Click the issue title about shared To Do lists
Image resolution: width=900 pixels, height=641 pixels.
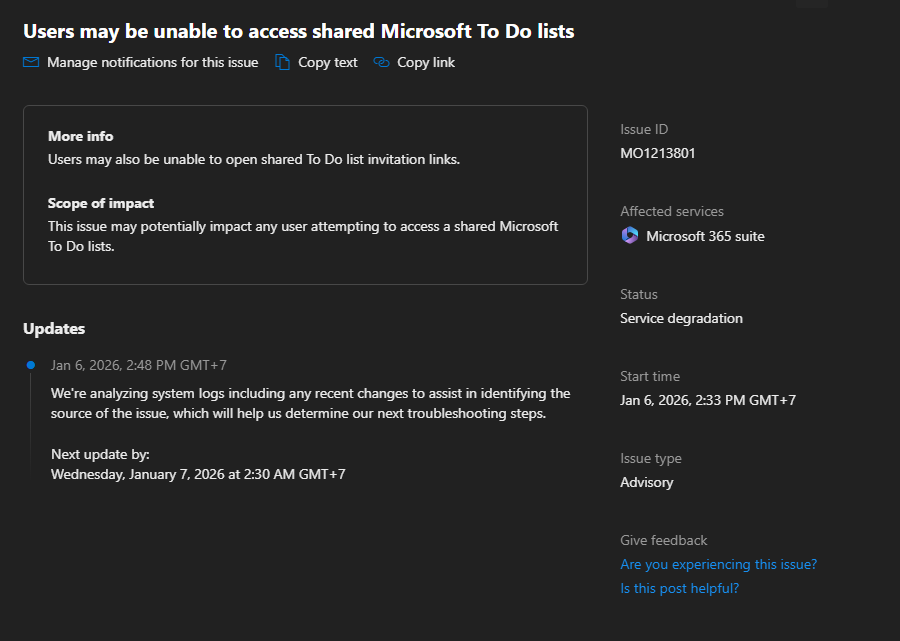click(x=298, y=31)
